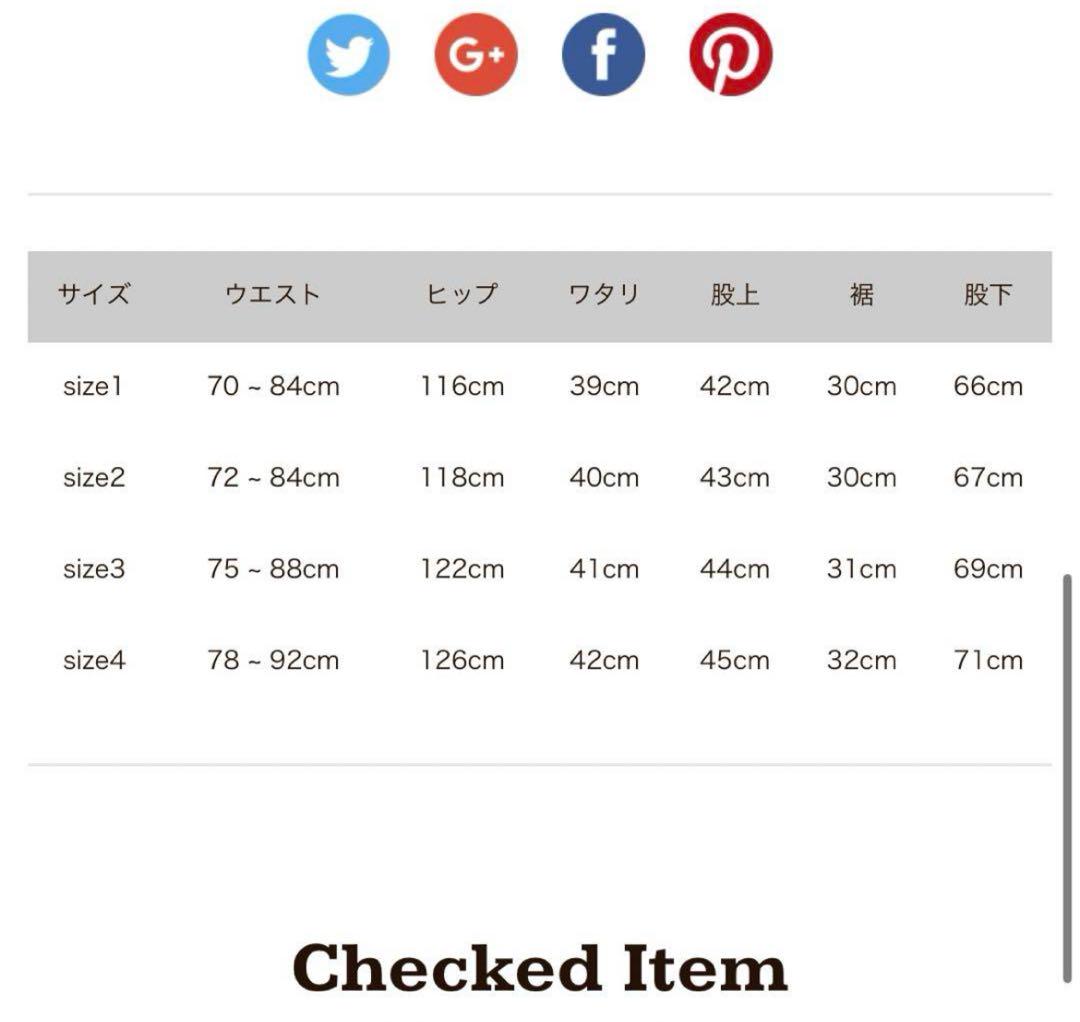
Task: Pin this item with Pinterest icon
Action: click(731, 54)
